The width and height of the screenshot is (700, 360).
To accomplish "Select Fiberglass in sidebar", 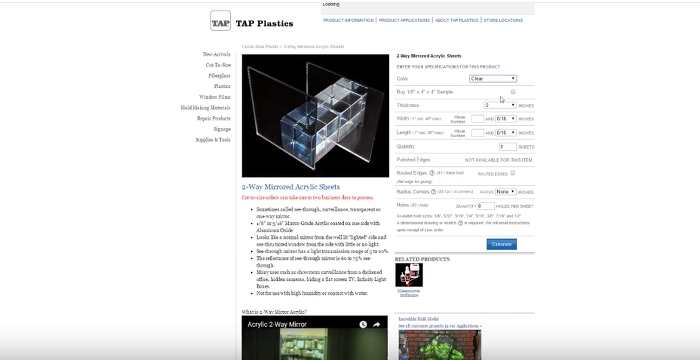I will tap(220, 75).
